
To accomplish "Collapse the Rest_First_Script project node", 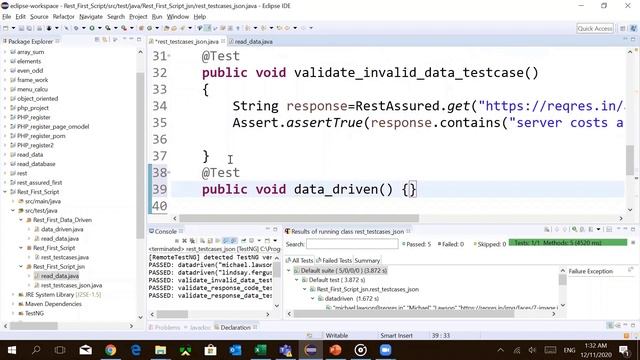I will point(5,192).
